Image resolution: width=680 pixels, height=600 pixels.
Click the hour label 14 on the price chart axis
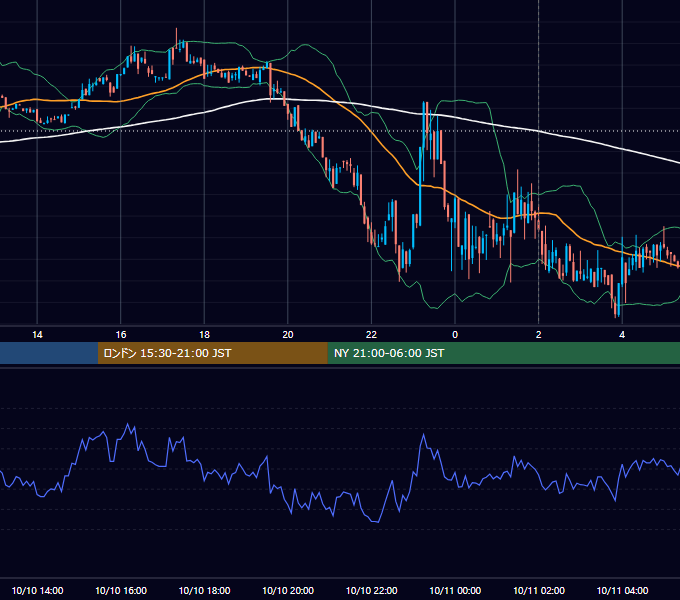[x=37, y=335]
